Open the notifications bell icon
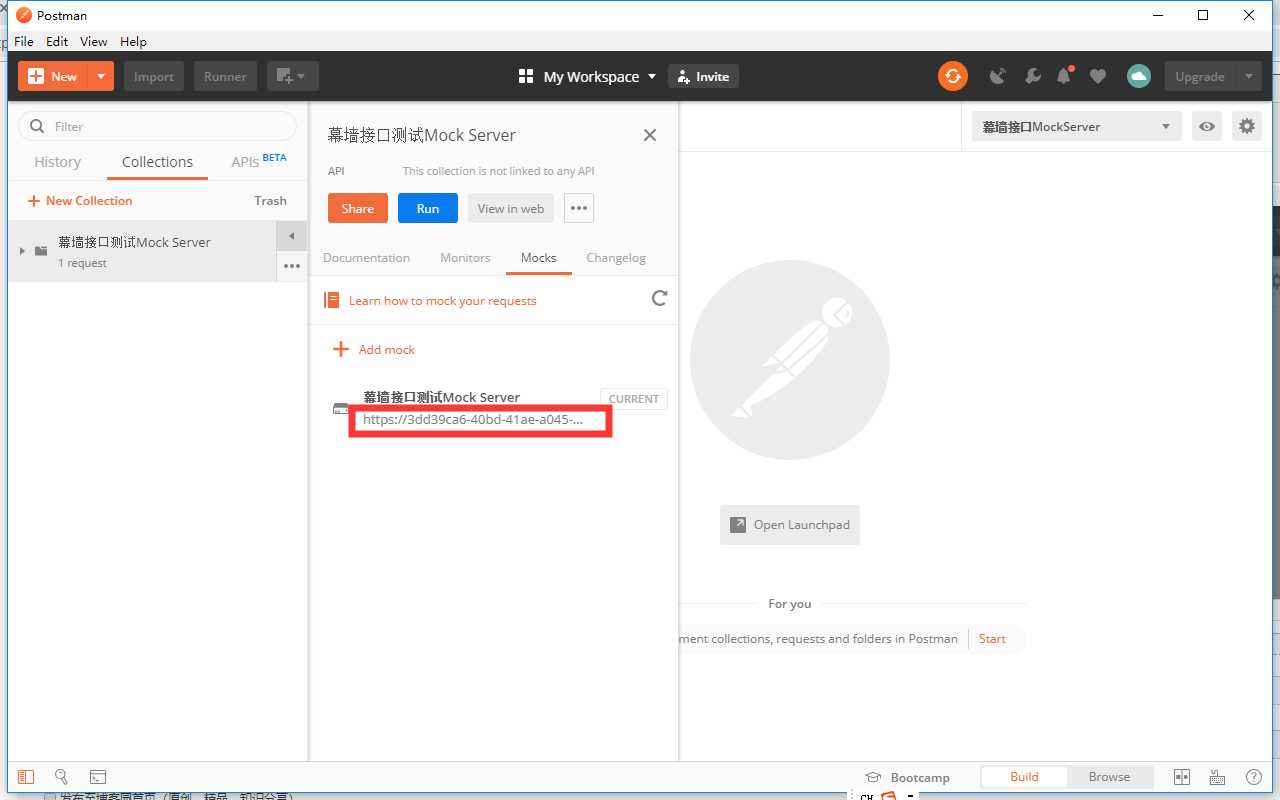The height and width of the screenshot is (800, 1280). coord(1064,76)
